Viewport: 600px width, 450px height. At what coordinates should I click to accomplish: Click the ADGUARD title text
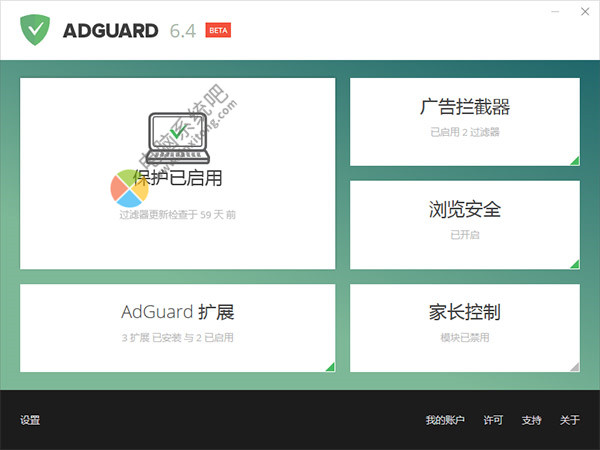coord(111,31)
